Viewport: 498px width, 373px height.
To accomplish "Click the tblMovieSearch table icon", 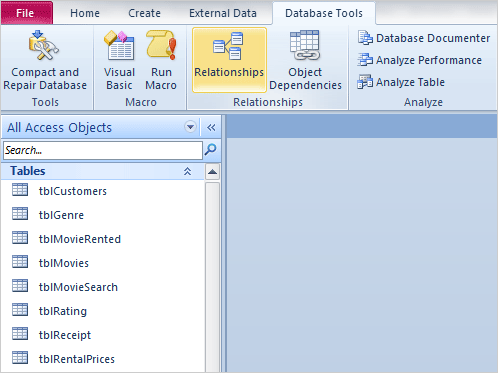I will point(20,286).
